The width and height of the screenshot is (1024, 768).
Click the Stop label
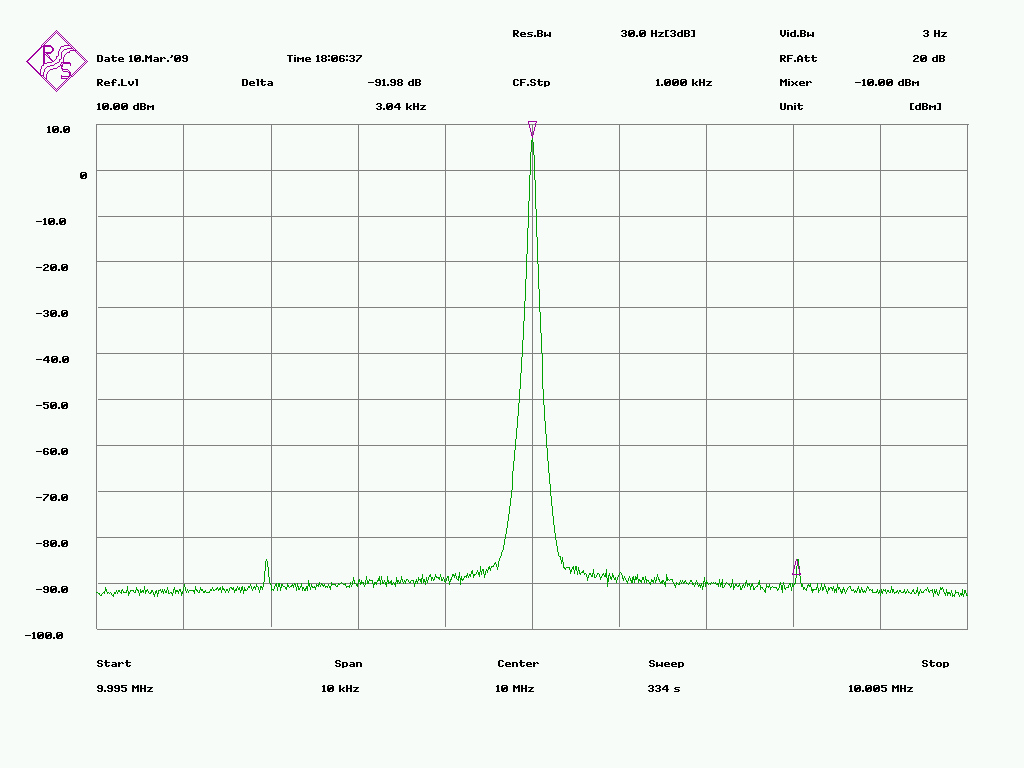tap(935, 664)
